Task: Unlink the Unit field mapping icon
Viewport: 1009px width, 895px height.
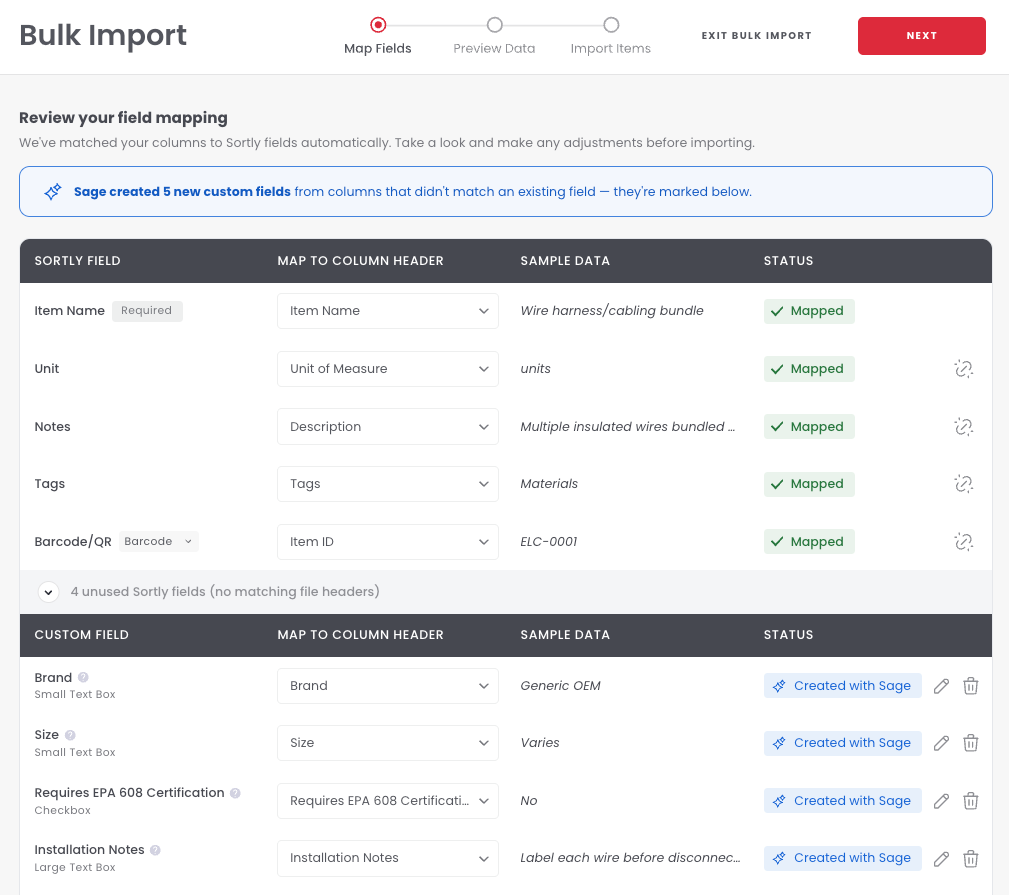Action: pos(963,369)
